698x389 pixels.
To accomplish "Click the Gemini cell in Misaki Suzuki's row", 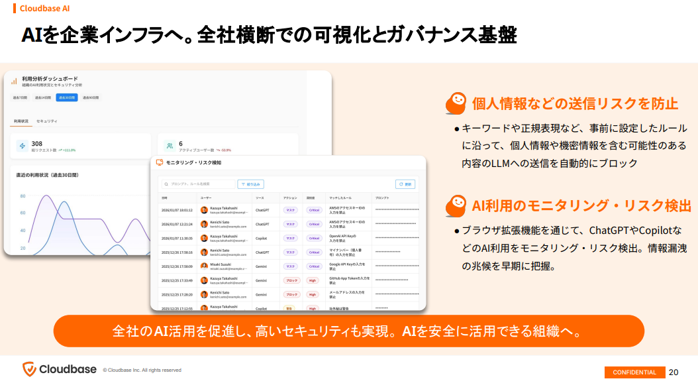I will pyautogui.click(x=261, y=266).
